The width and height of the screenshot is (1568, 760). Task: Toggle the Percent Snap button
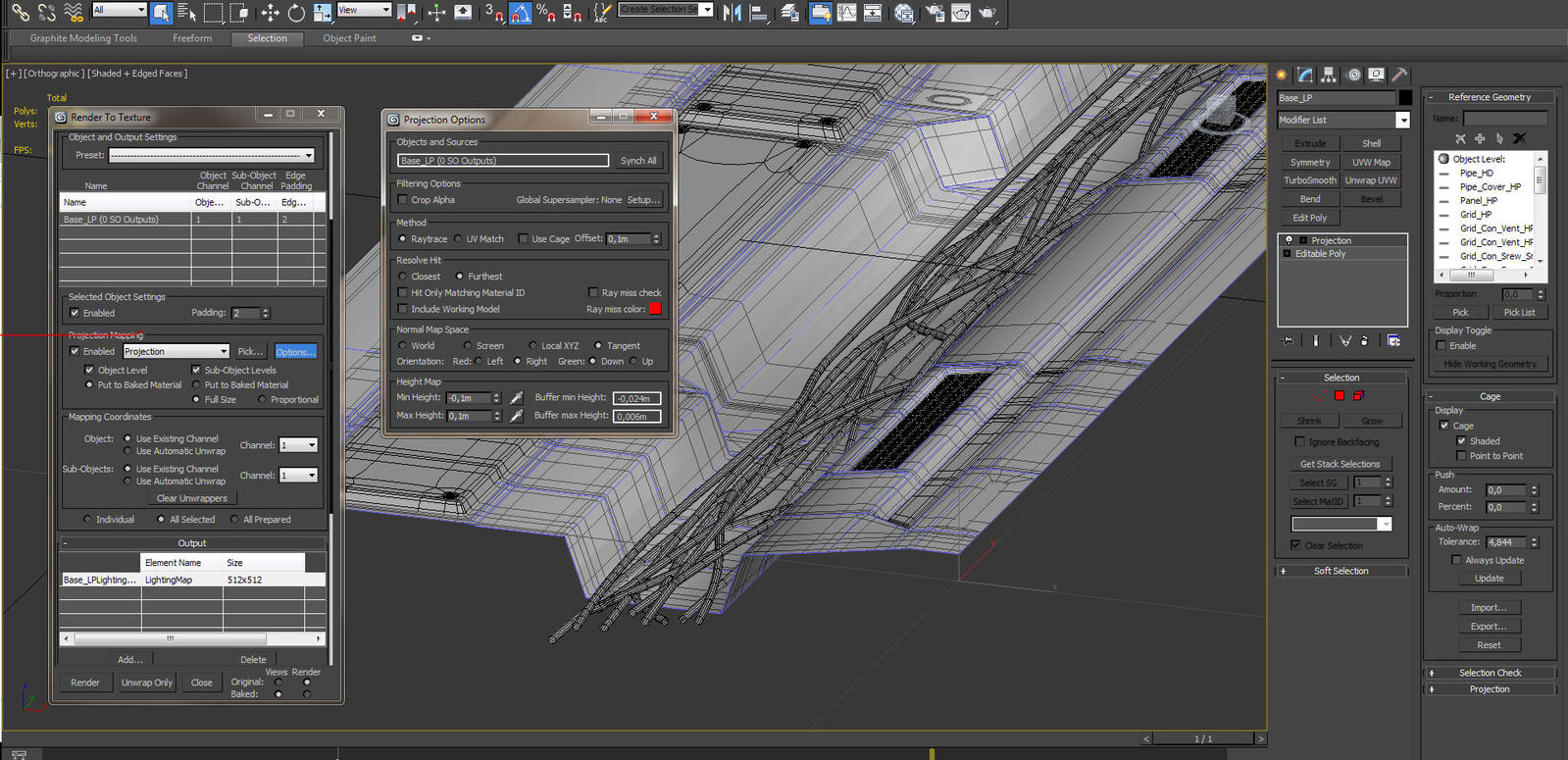pos(546,12)
